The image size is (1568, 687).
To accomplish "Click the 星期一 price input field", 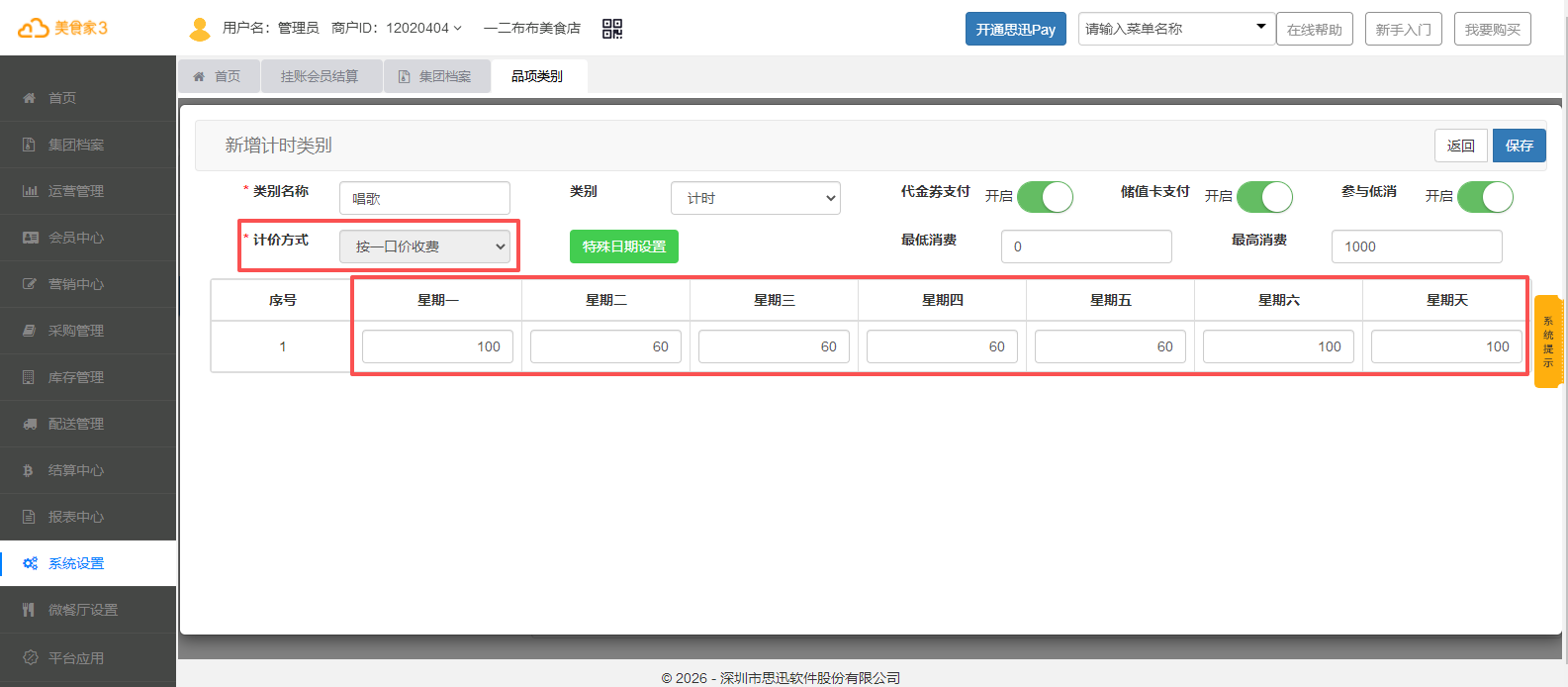I will coord(437,346).
